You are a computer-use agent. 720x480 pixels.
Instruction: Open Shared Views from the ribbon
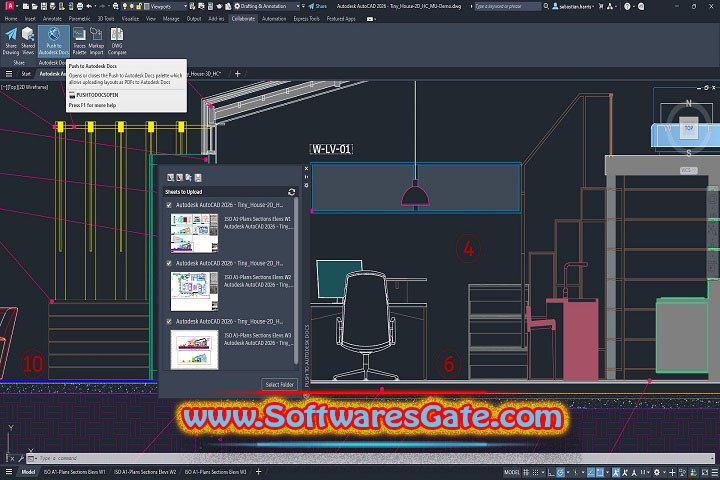28,41
